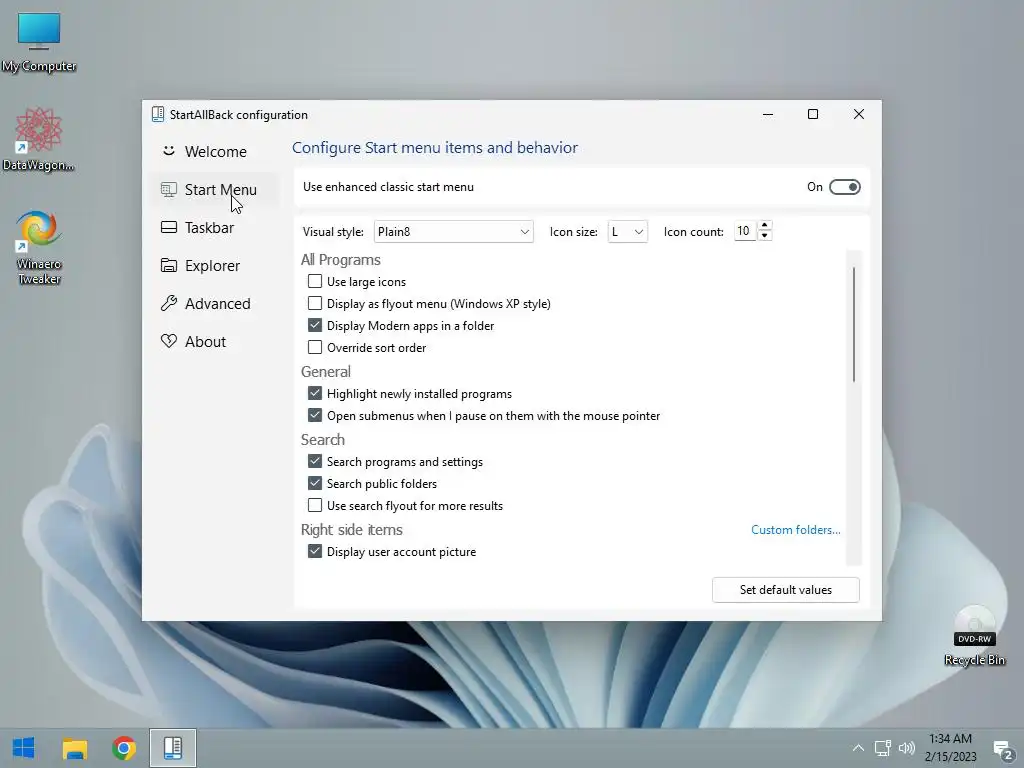Viewport: 1024px width, 768px height.
Task: Click the StartAllBack taskbar button
Action: pos(172,748)
